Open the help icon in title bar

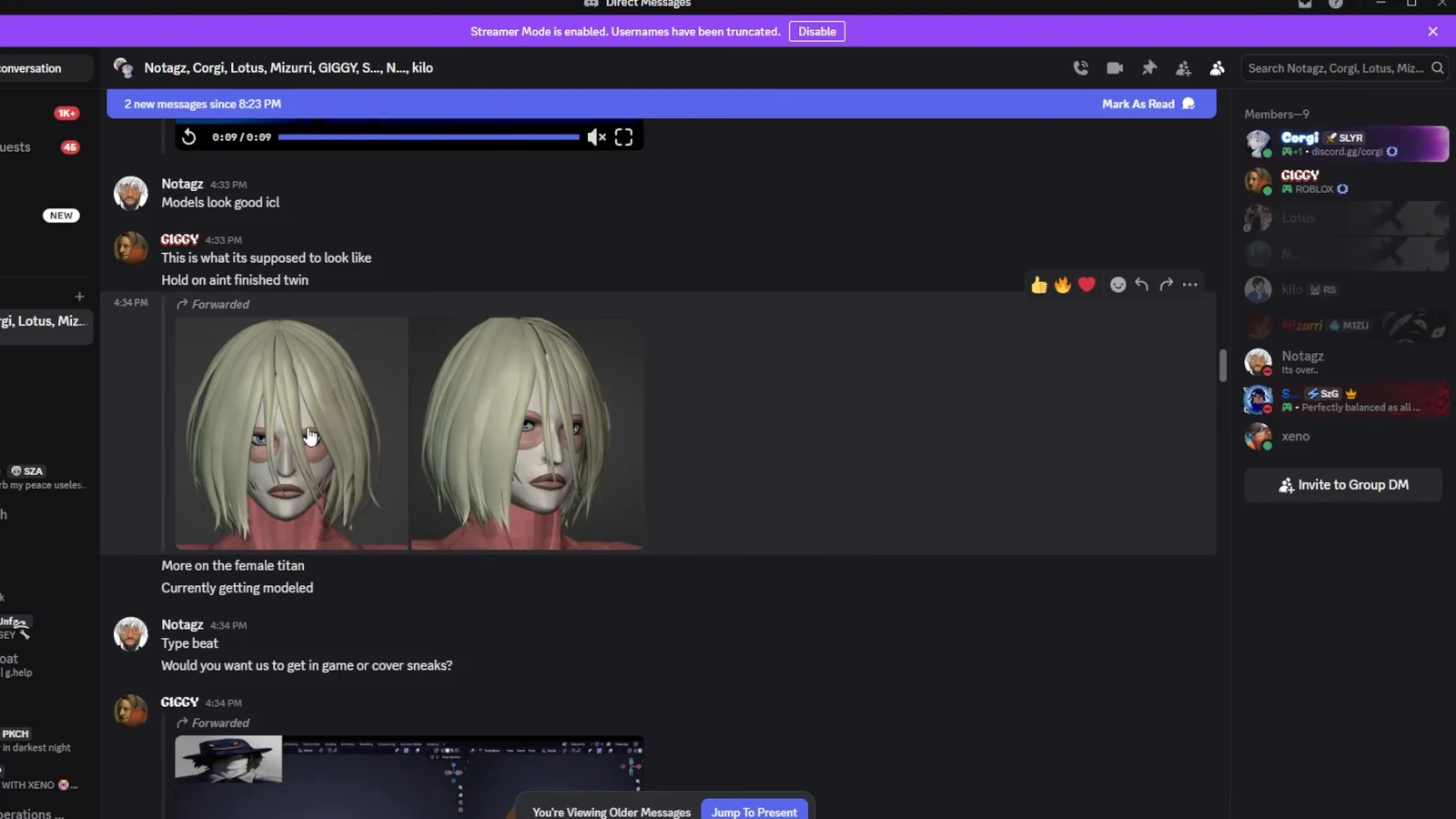click(x=1335, y=5)
